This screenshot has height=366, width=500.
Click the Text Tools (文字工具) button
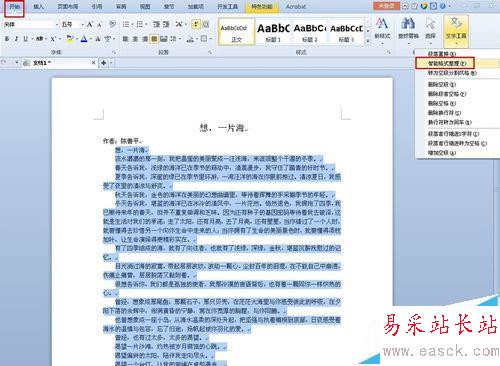(456, 31)
